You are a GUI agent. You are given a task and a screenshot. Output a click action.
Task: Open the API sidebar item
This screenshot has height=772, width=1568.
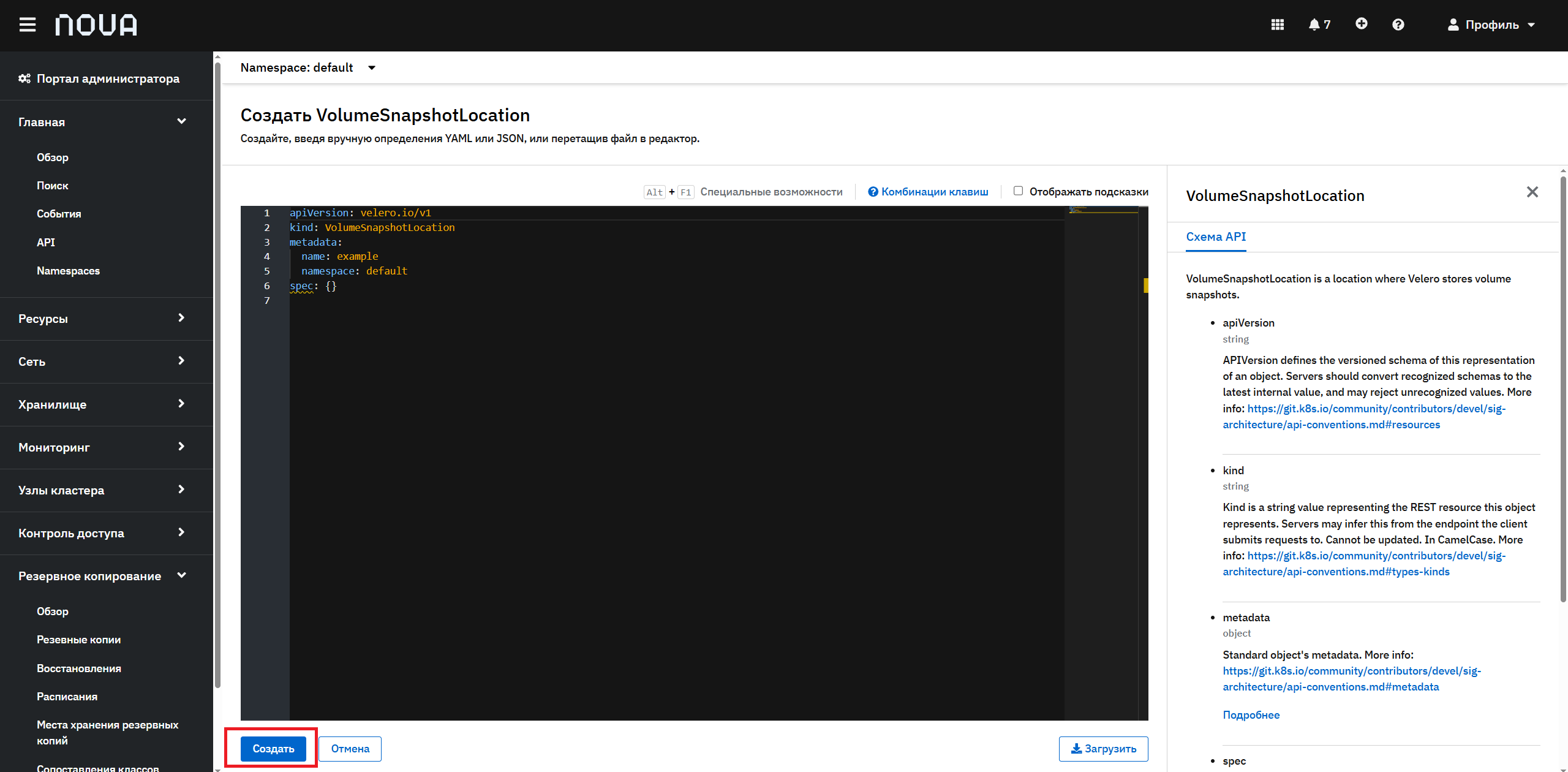[x=46, y=243]
